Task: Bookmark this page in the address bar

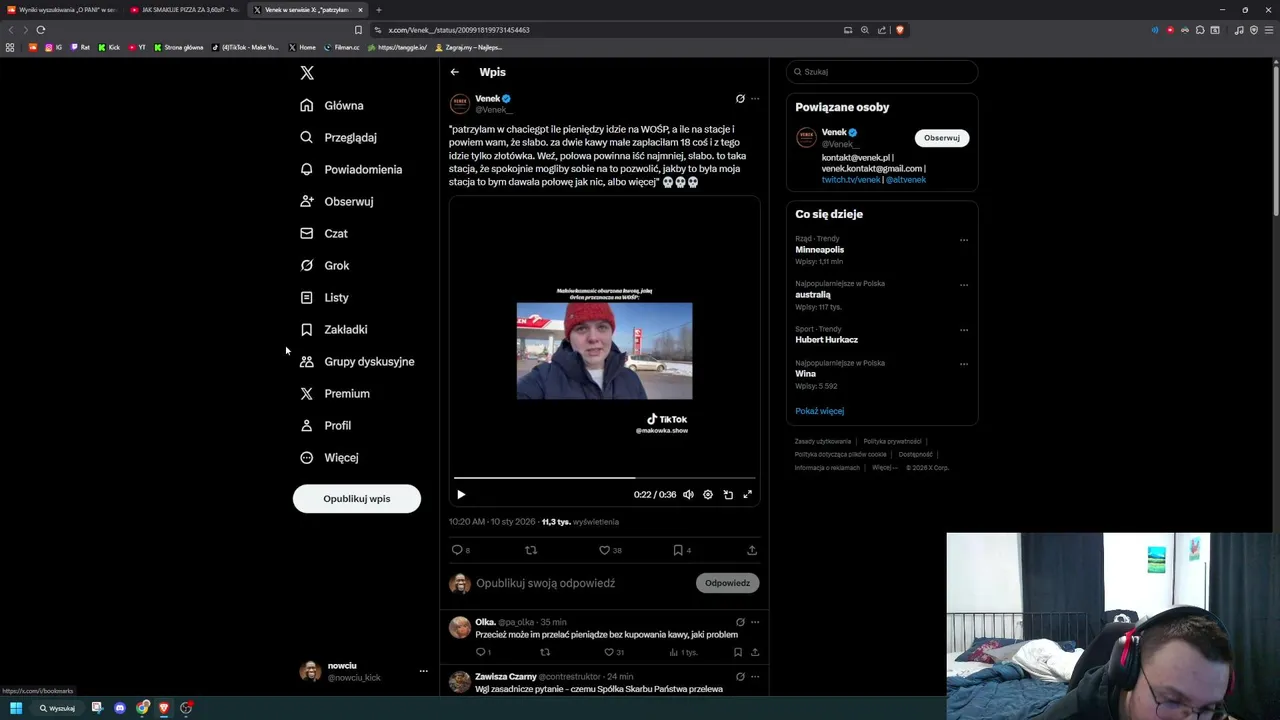Action: pyautogui.click(x=359, y=30)
